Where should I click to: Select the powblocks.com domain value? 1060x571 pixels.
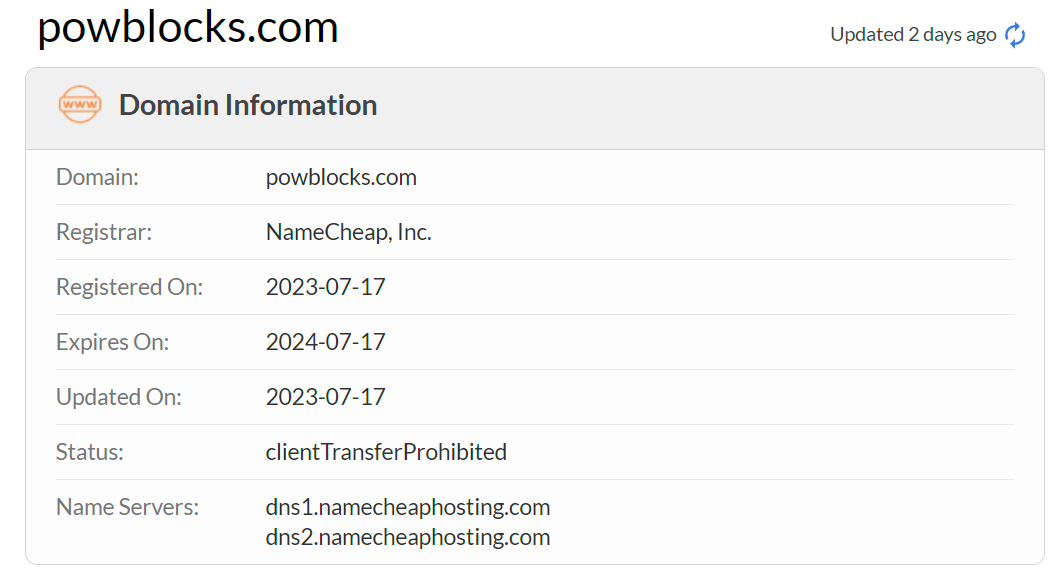pos(341,178)
